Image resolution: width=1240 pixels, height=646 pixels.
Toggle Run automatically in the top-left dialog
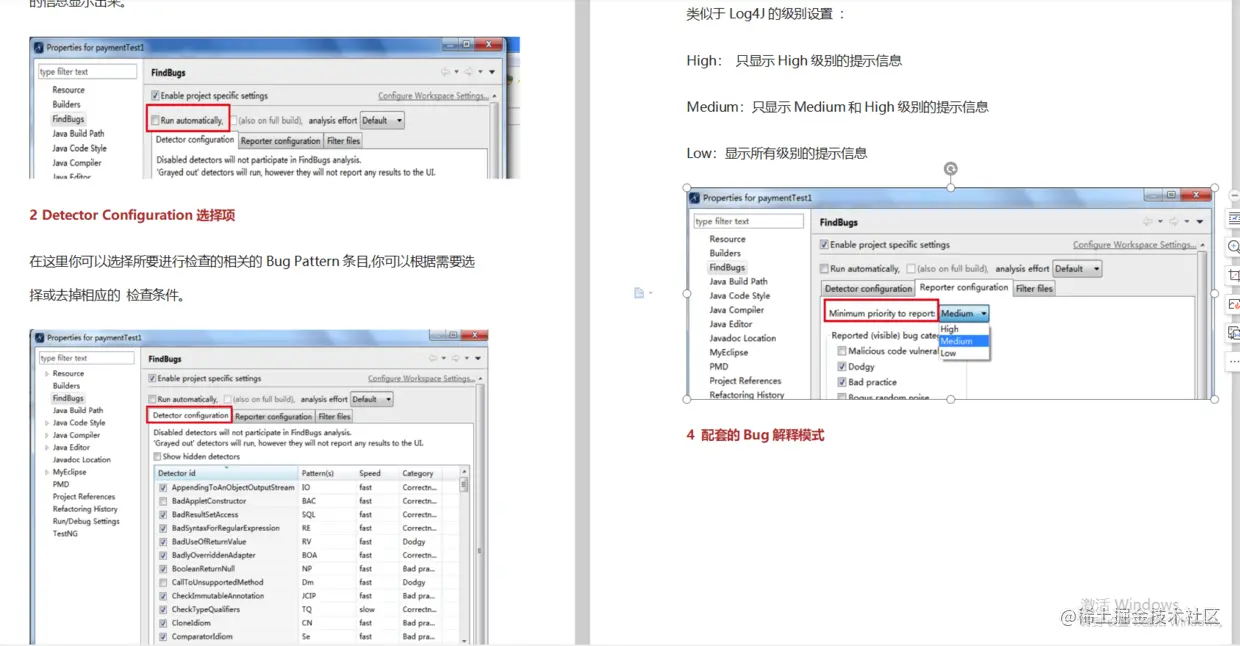pos(155,120)
